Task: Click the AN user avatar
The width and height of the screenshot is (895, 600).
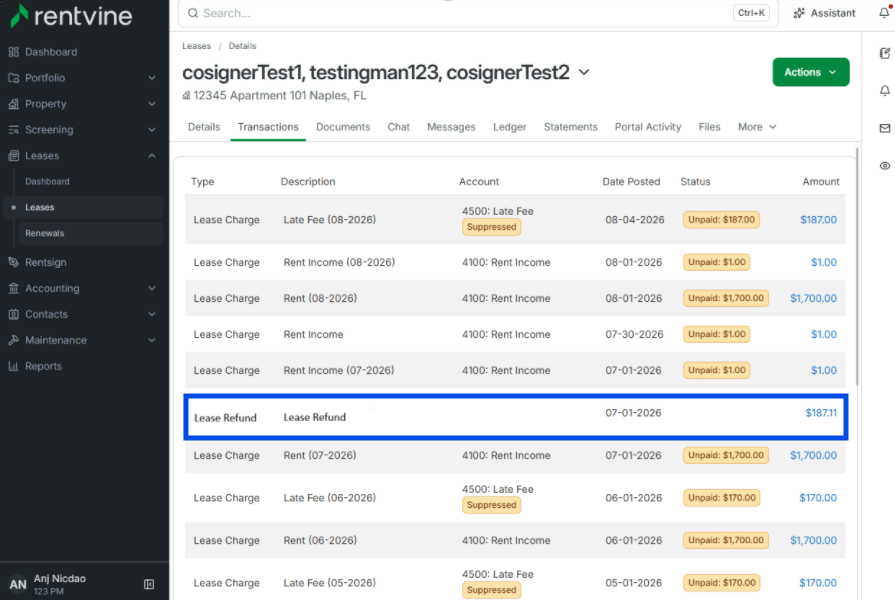Action: pyautogui.click(x=18, y=584)
